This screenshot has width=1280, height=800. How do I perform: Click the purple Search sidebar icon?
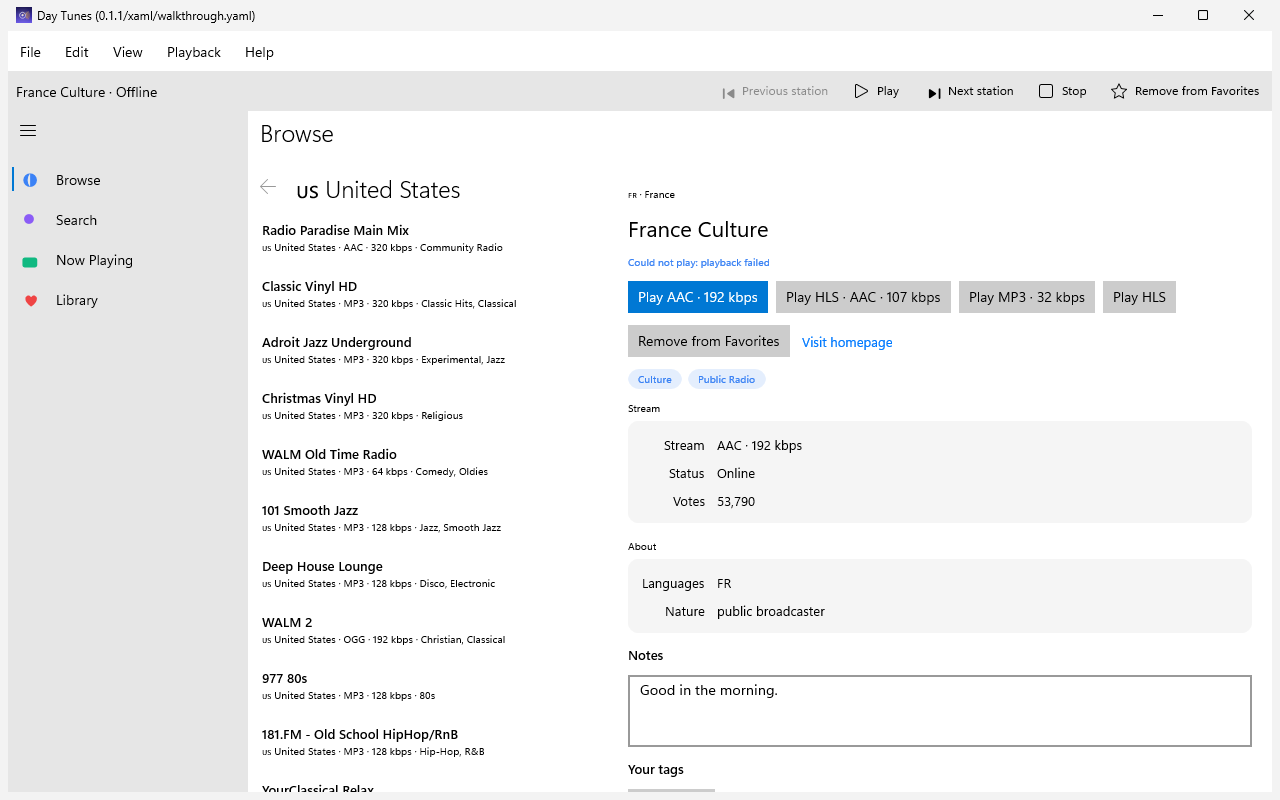30,220
